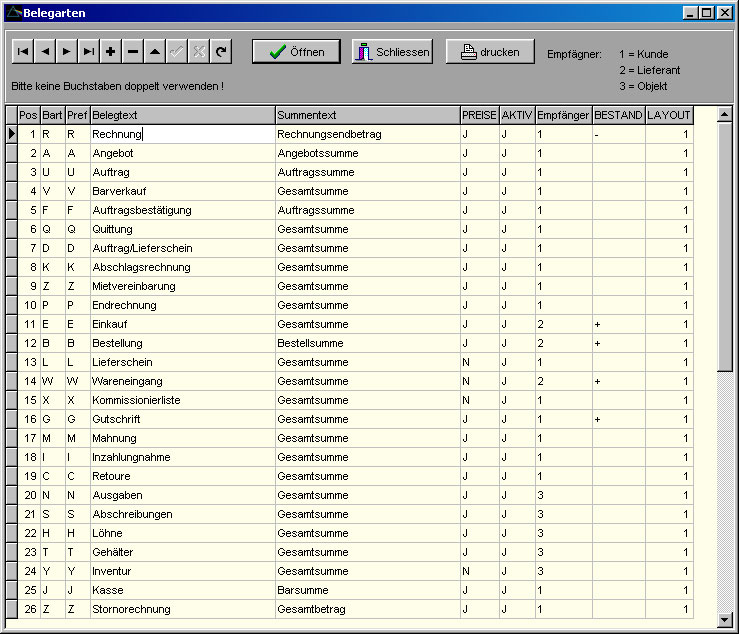Viewport: 739px width, 634px height.
Task: Click the BESTAND column header
Action: click(x=618, y=115)
